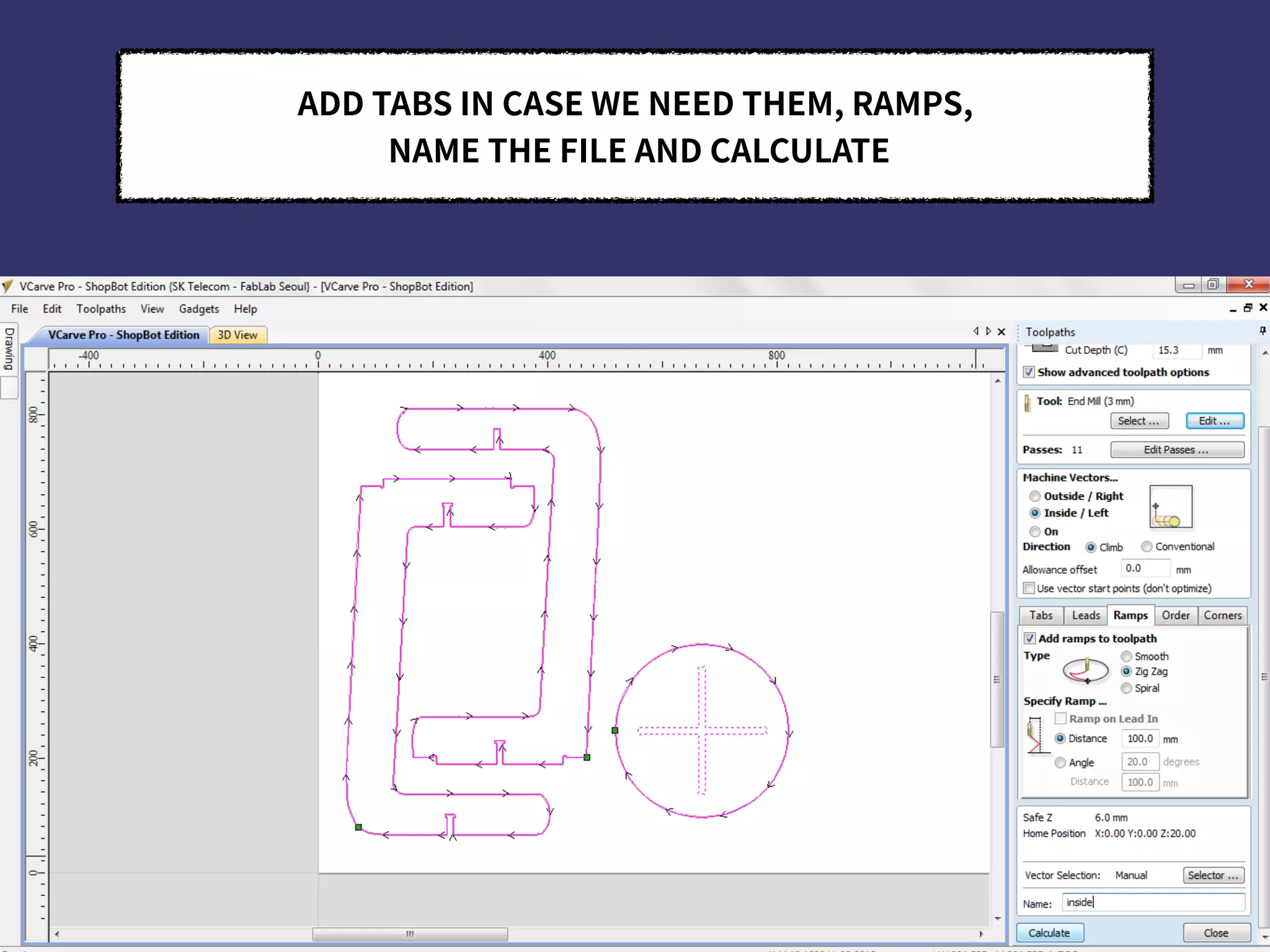Enable Use vector start points checkbox
This screenshot has width=1270, height=952.
click(x=1029, y=588)
